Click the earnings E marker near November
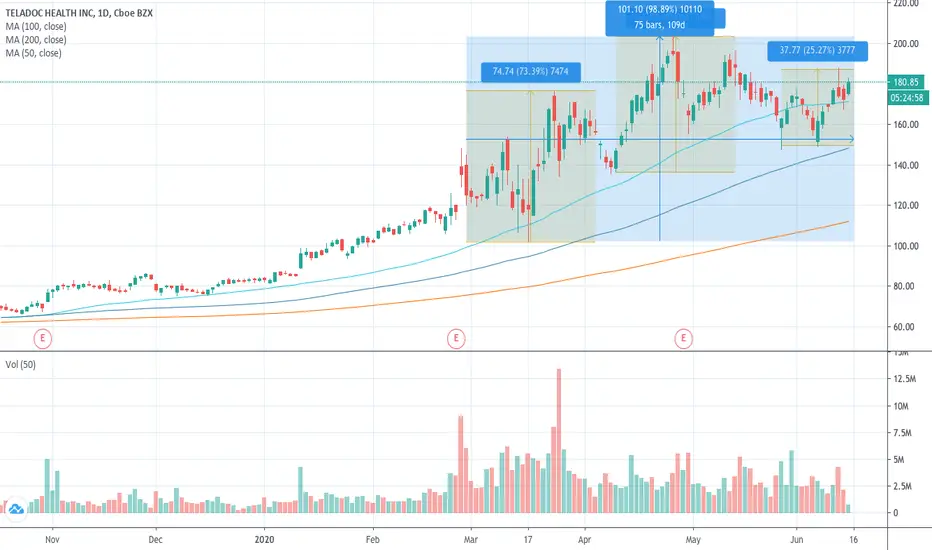This screenshot has width=932, height=550. (42, 338)
